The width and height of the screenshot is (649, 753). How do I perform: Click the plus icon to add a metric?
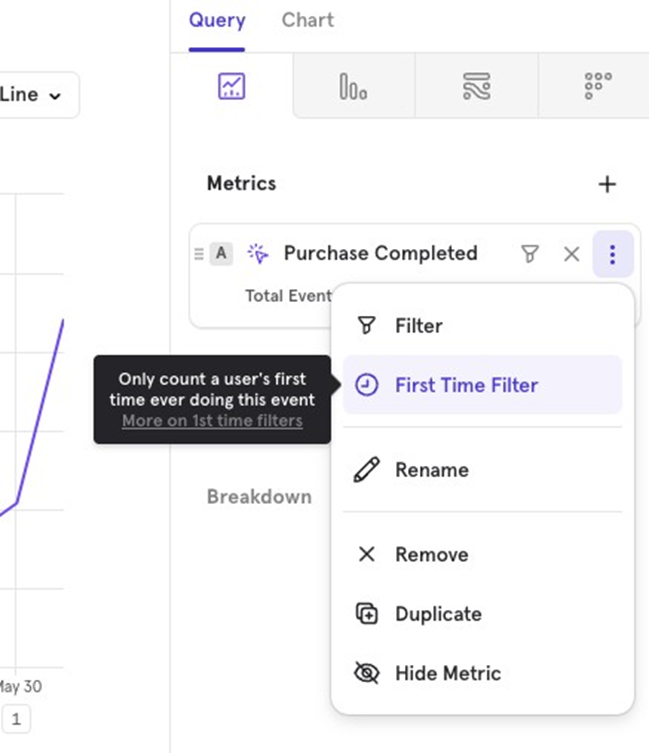(x=607, y=184)
